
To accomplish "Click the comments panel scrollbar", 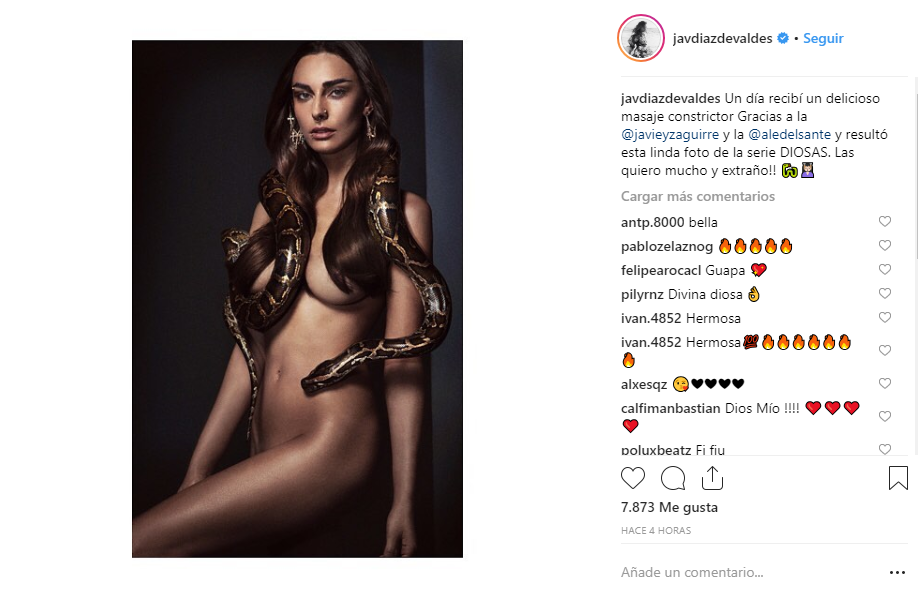I will (915, 169).
